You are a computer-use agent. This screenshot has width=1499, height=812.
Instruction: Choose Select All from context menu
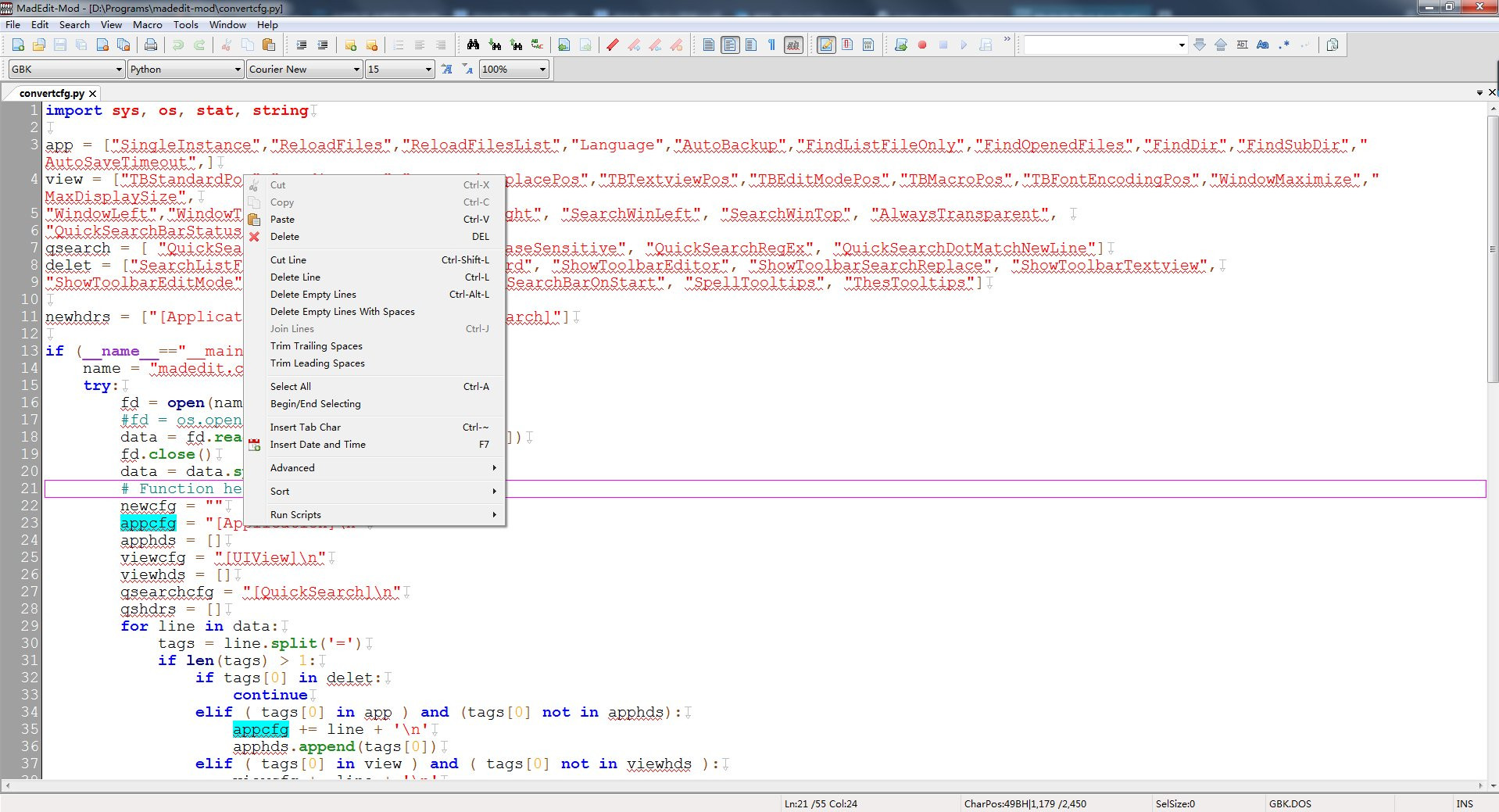[375, 387]
